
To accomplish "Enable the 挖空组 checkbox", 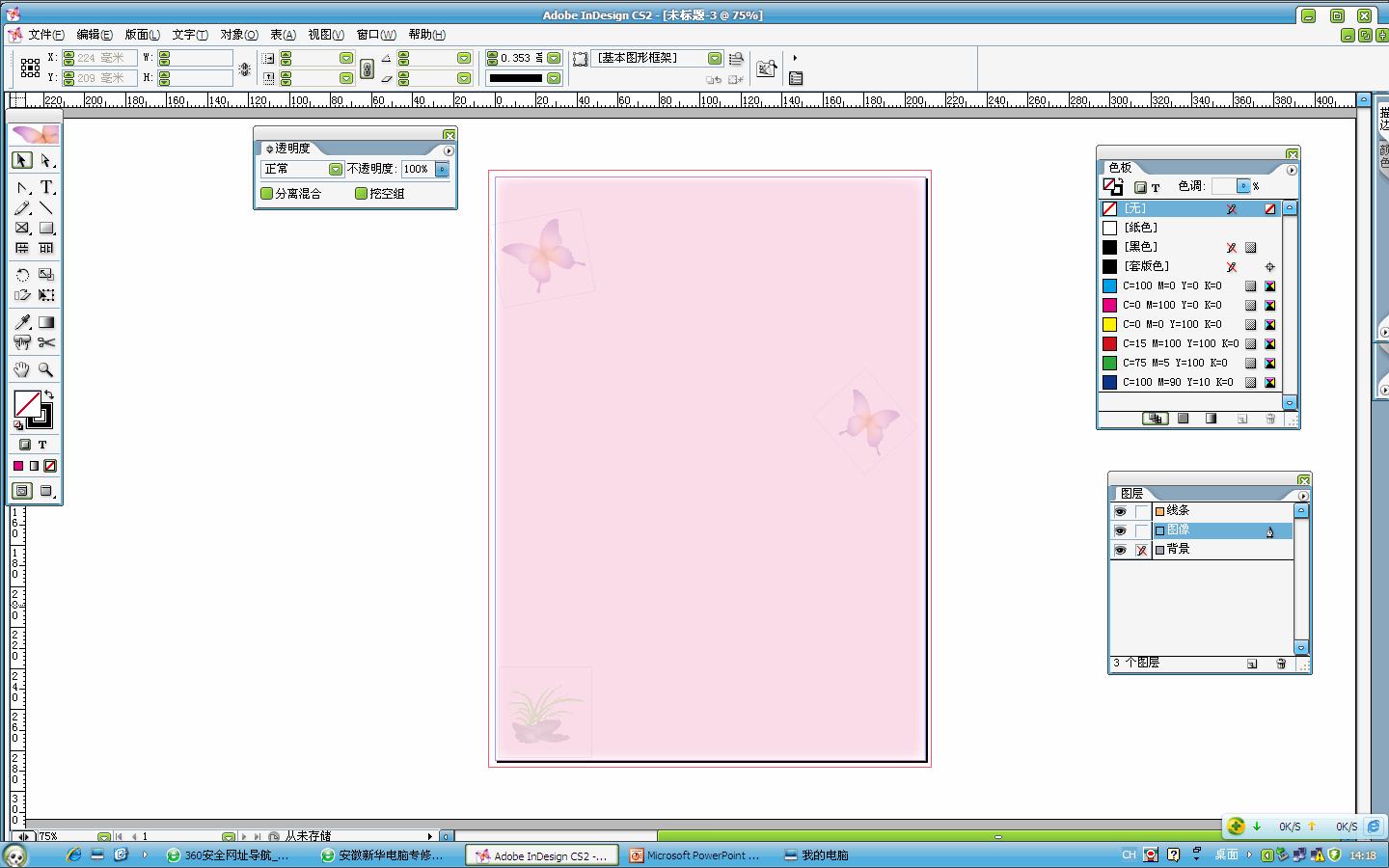I will click(x=362, y=193).
